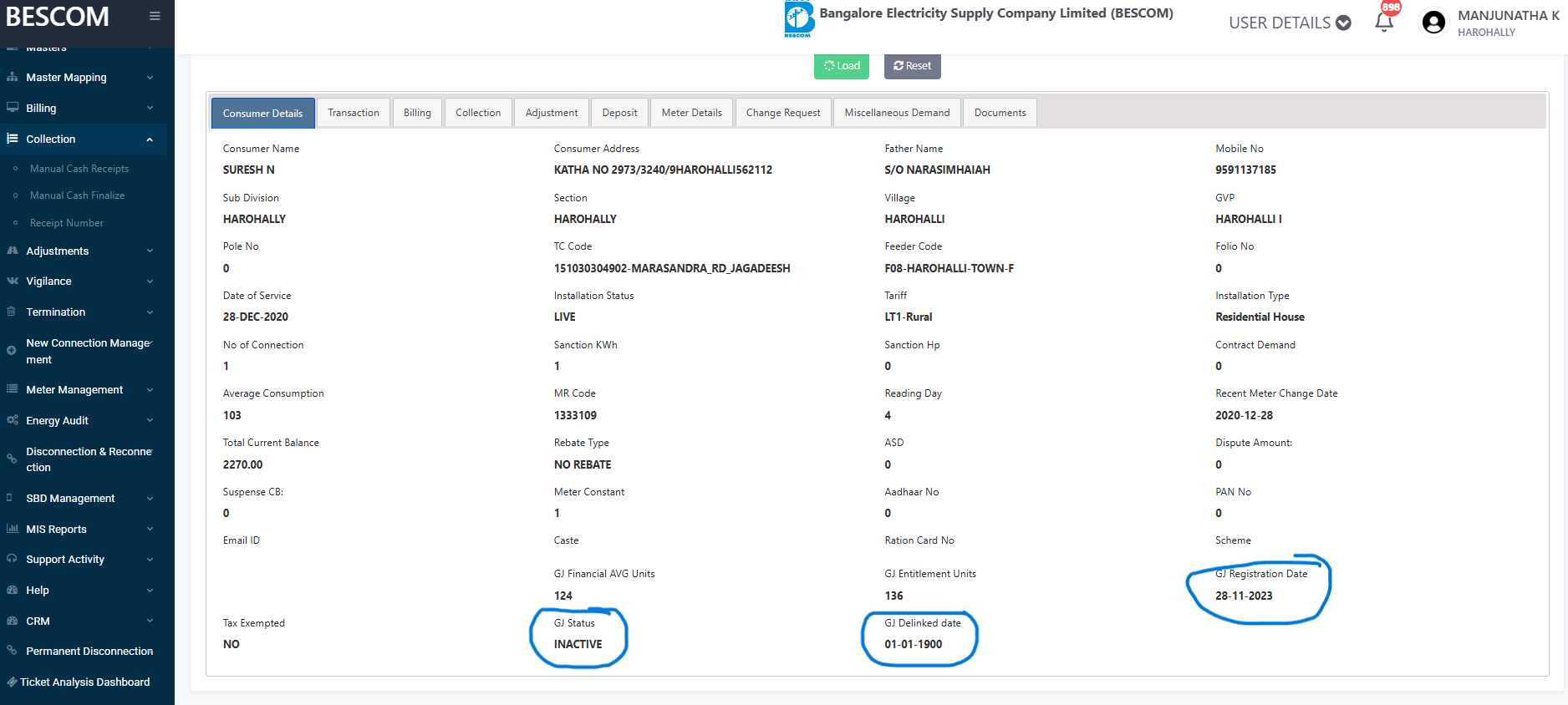
Task: Expand the Master Mapping chevron
Action: pos(150,78)
